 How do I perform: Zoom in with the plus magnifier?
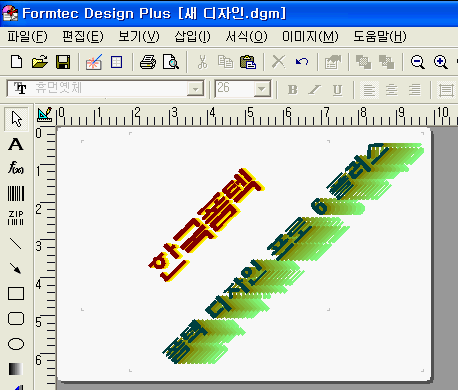coord(441,62)
